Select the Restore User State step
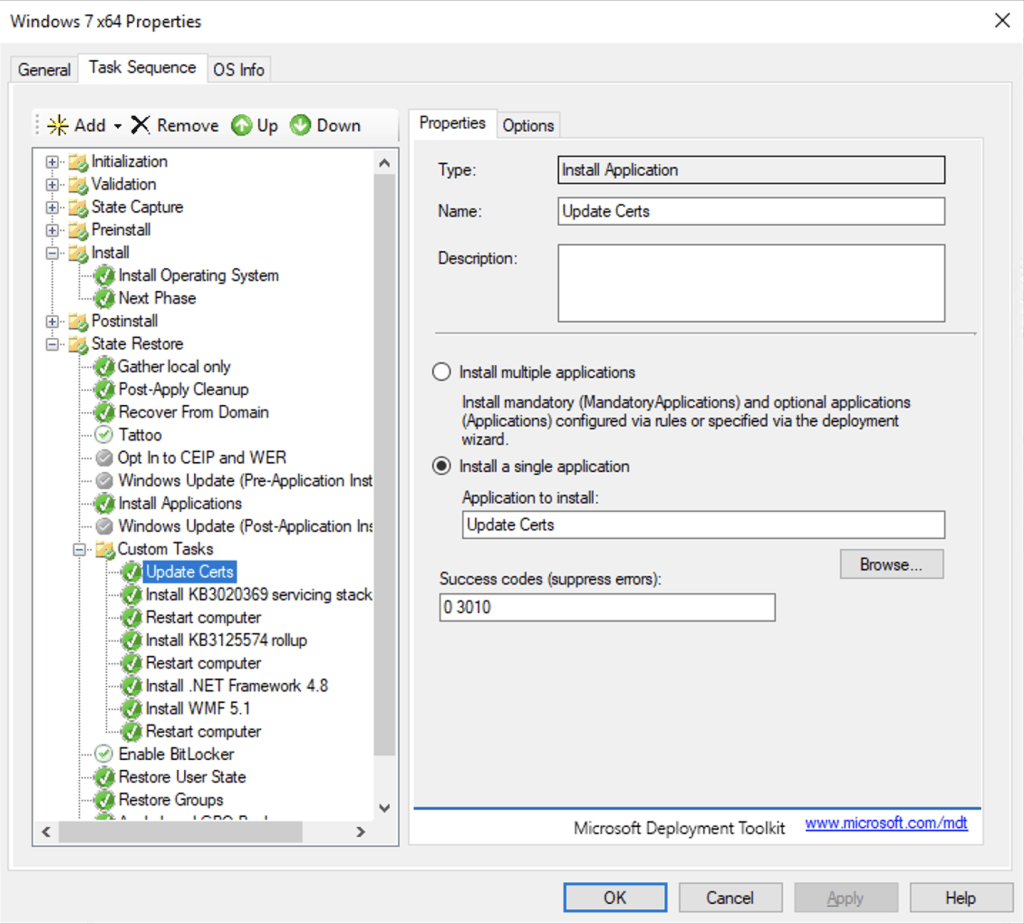 click(x=181, y=777)
